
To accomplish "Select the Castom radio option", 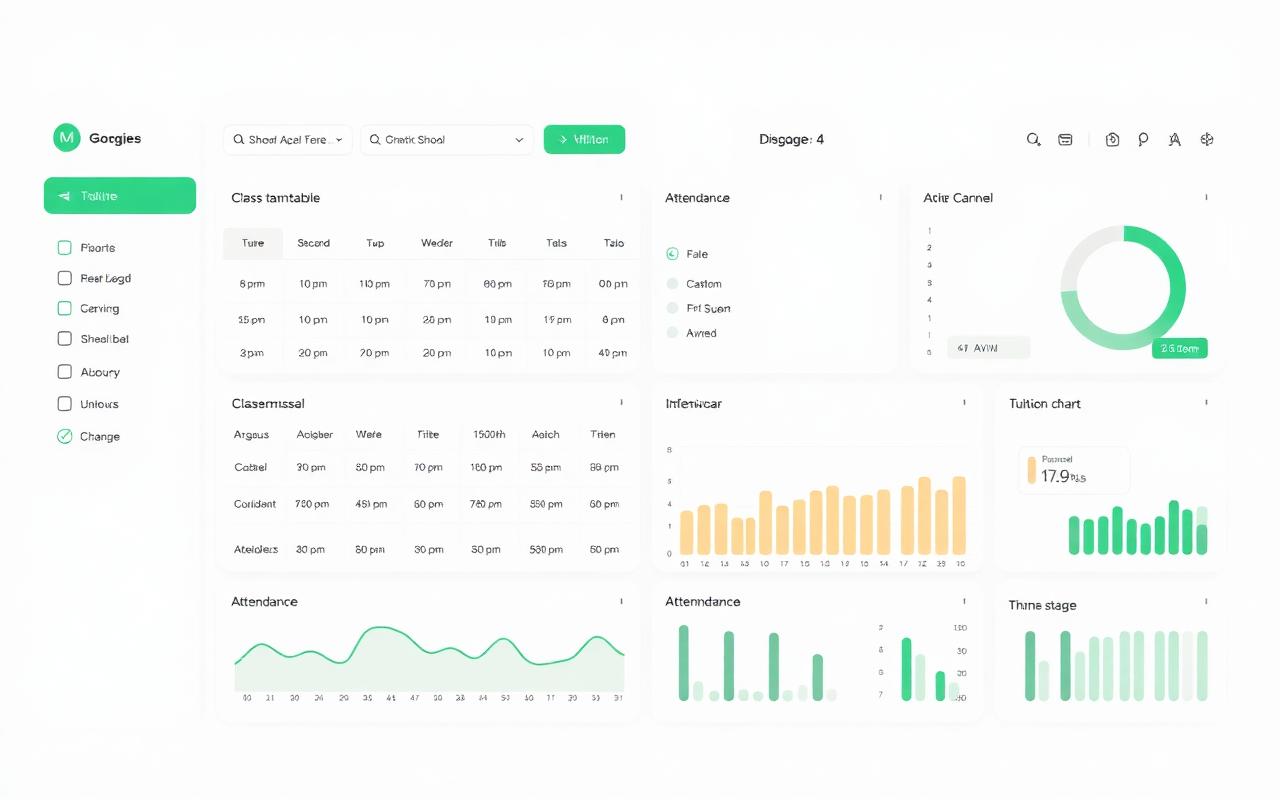I will [672, 283].
